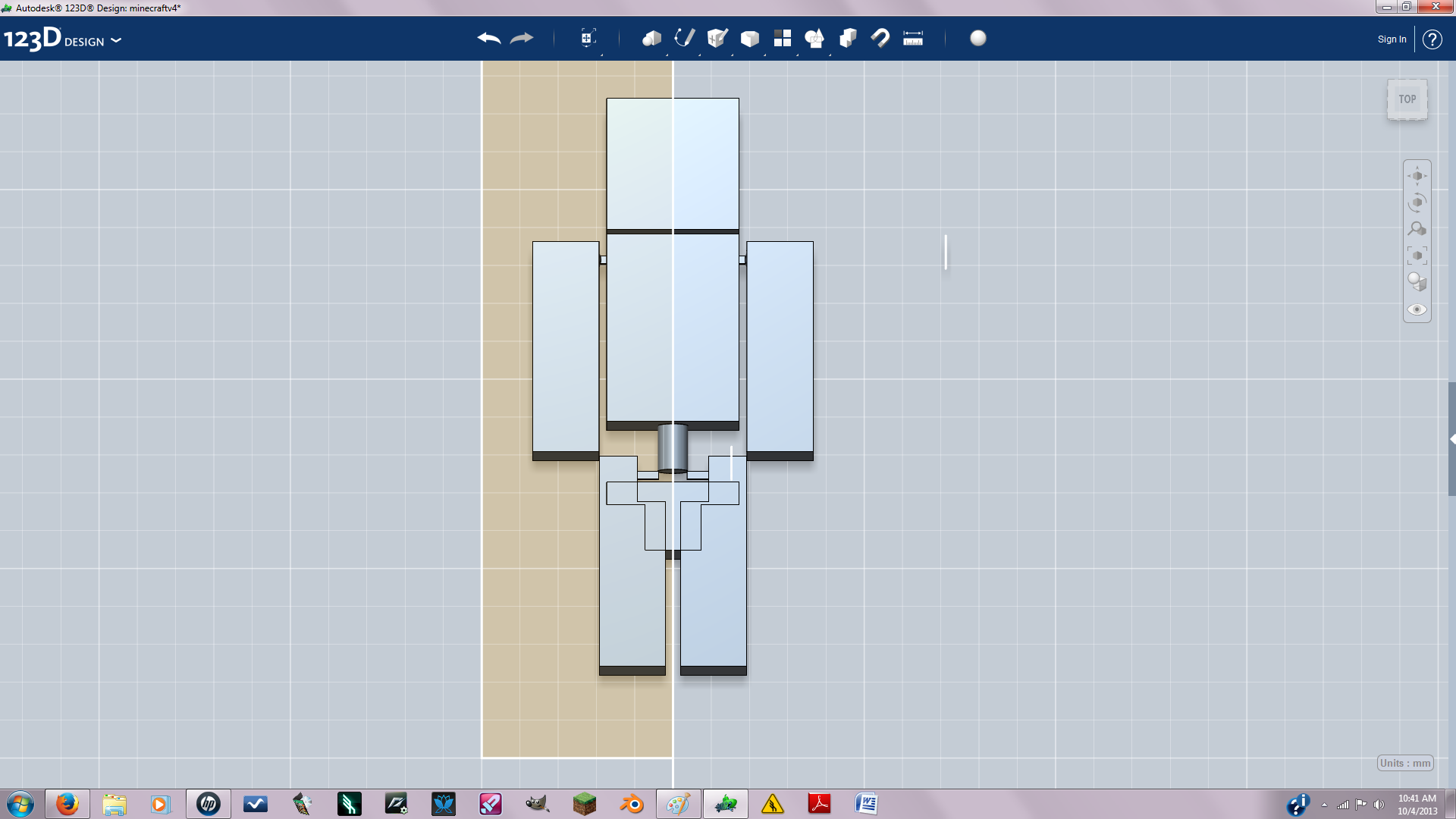Screen dimensions: 1456x819
Task: Expand the Grouping dropdown arrow
Action: click(x=830, y=54)
